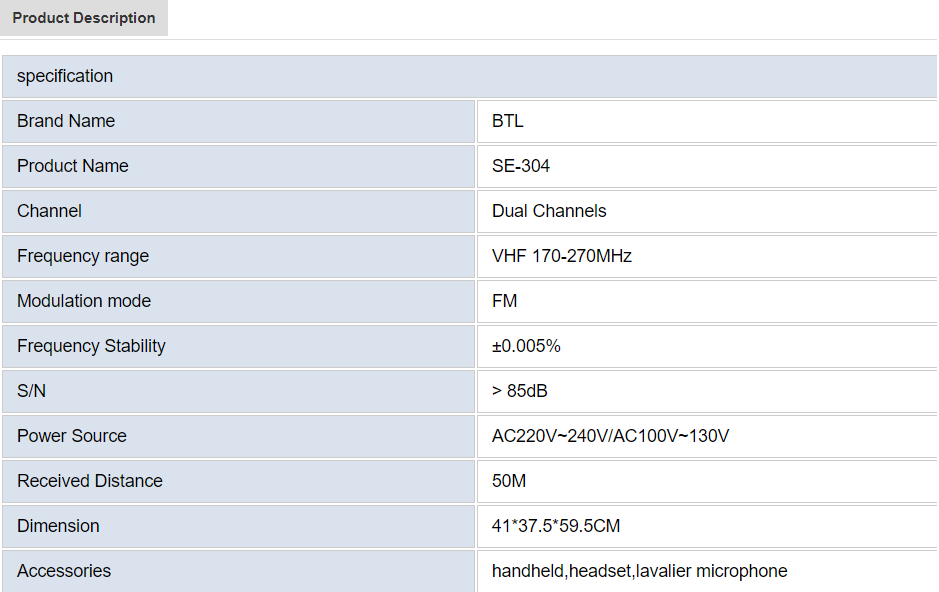Screen dimensions: 939x592
Task: Click the Dual Channels value
Action: pyautogui.click(x=549, y=211)
